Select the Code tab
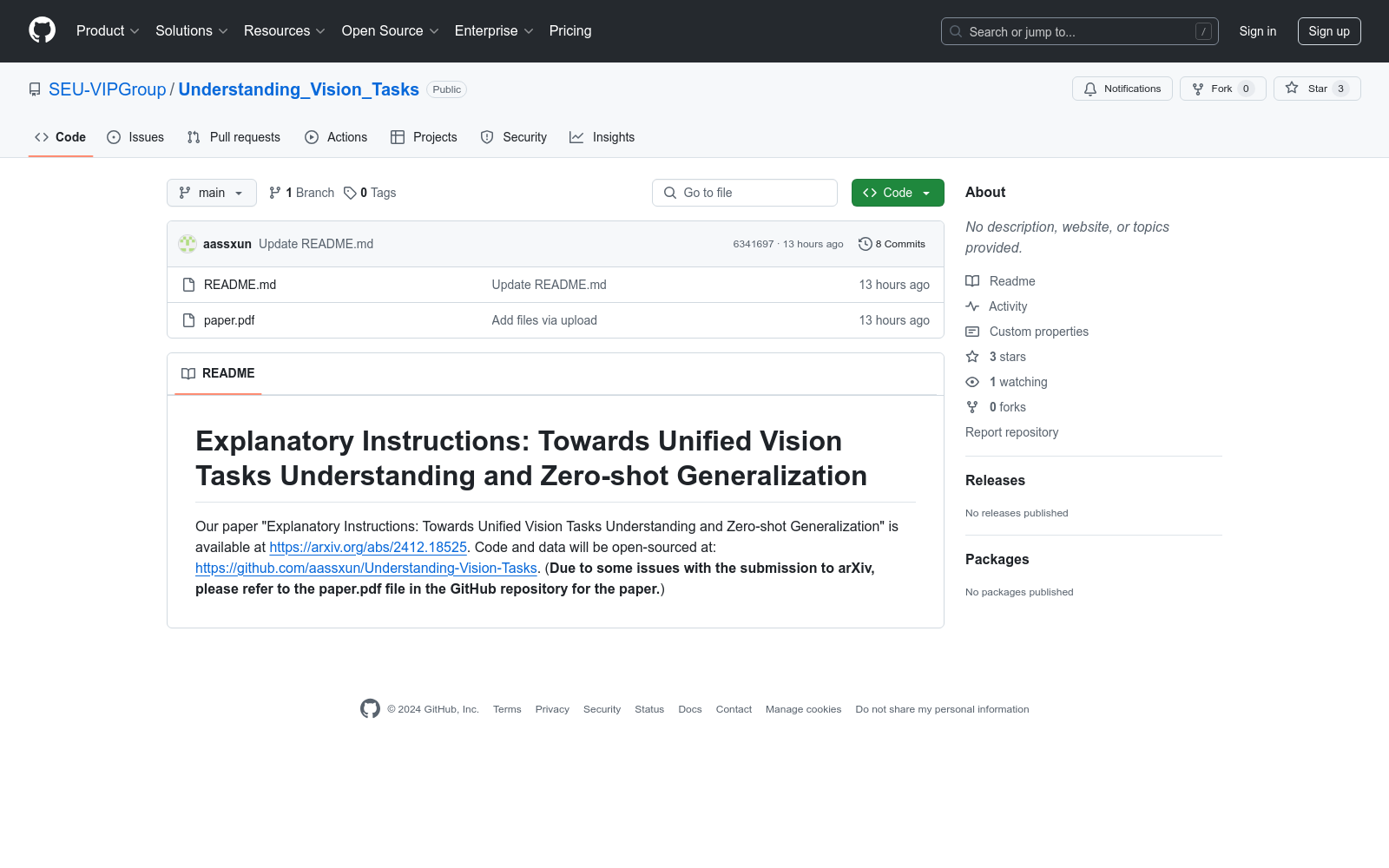Screen dimensions: 1389x868 point(61,137)
